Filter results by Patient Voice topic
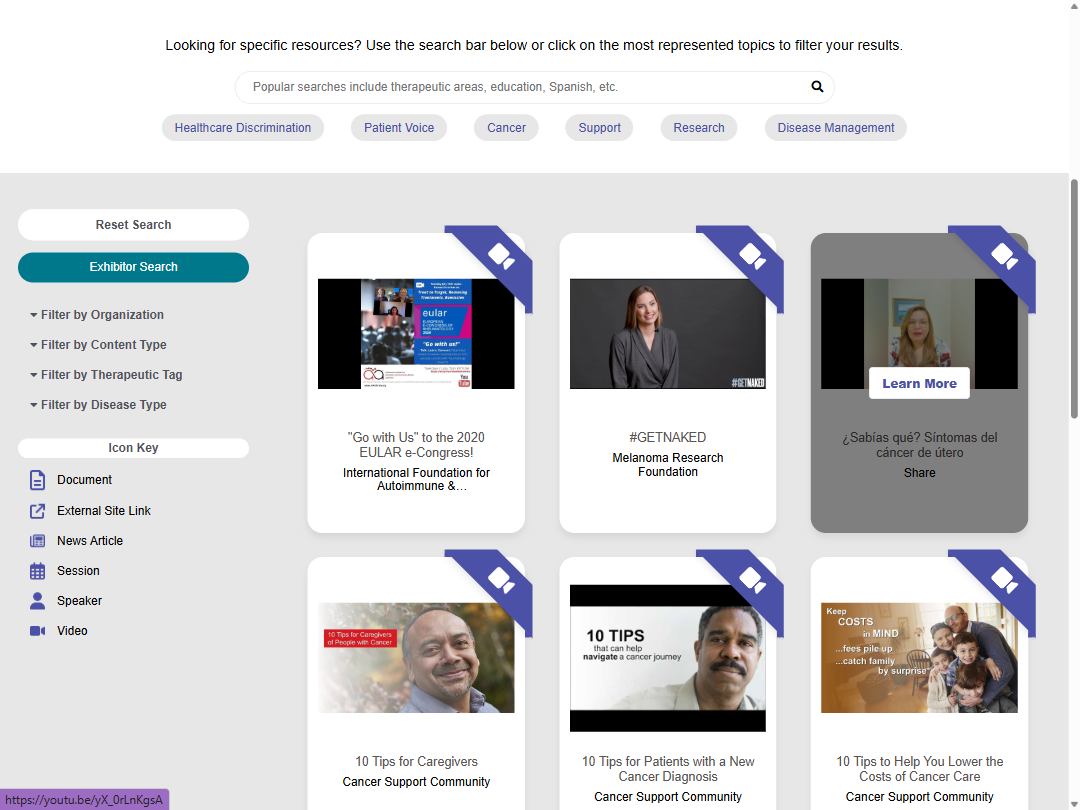Viewport: 1080px width, 810px height. click(399, 128)
